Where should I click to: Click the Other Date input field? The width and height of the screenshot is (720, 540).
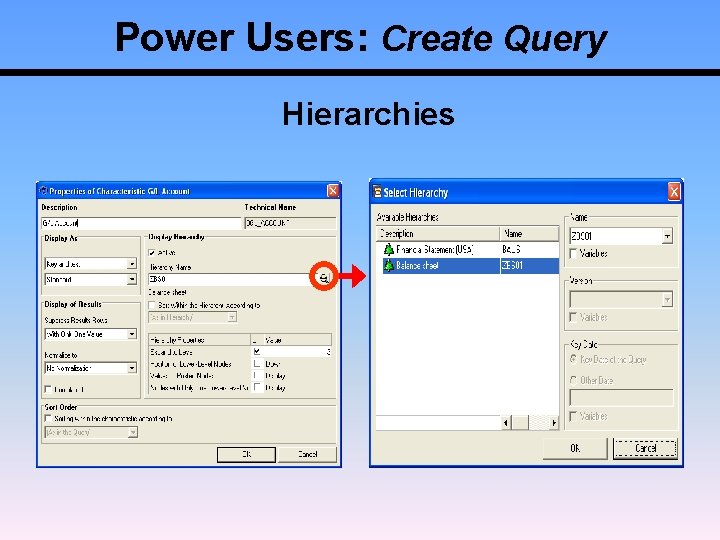(621, 397)
